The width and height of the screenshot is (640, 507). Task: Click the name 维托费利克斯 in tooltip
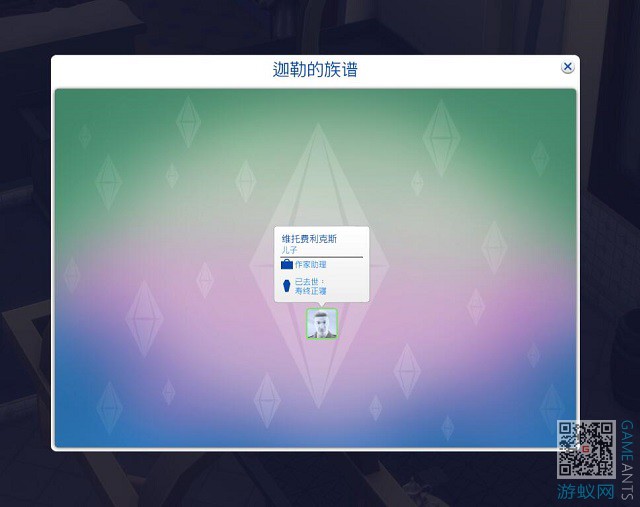pos(309,239)
